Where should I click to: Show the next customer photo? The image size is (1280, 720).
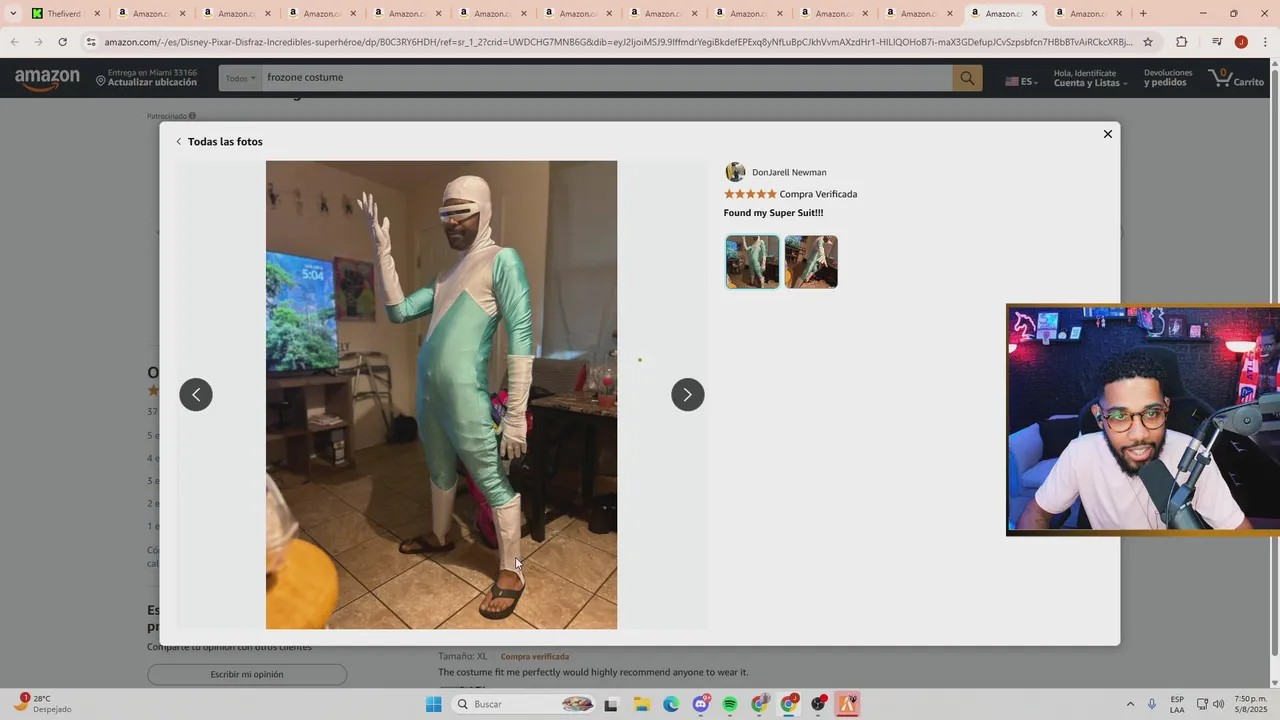(x=687, y=394)
